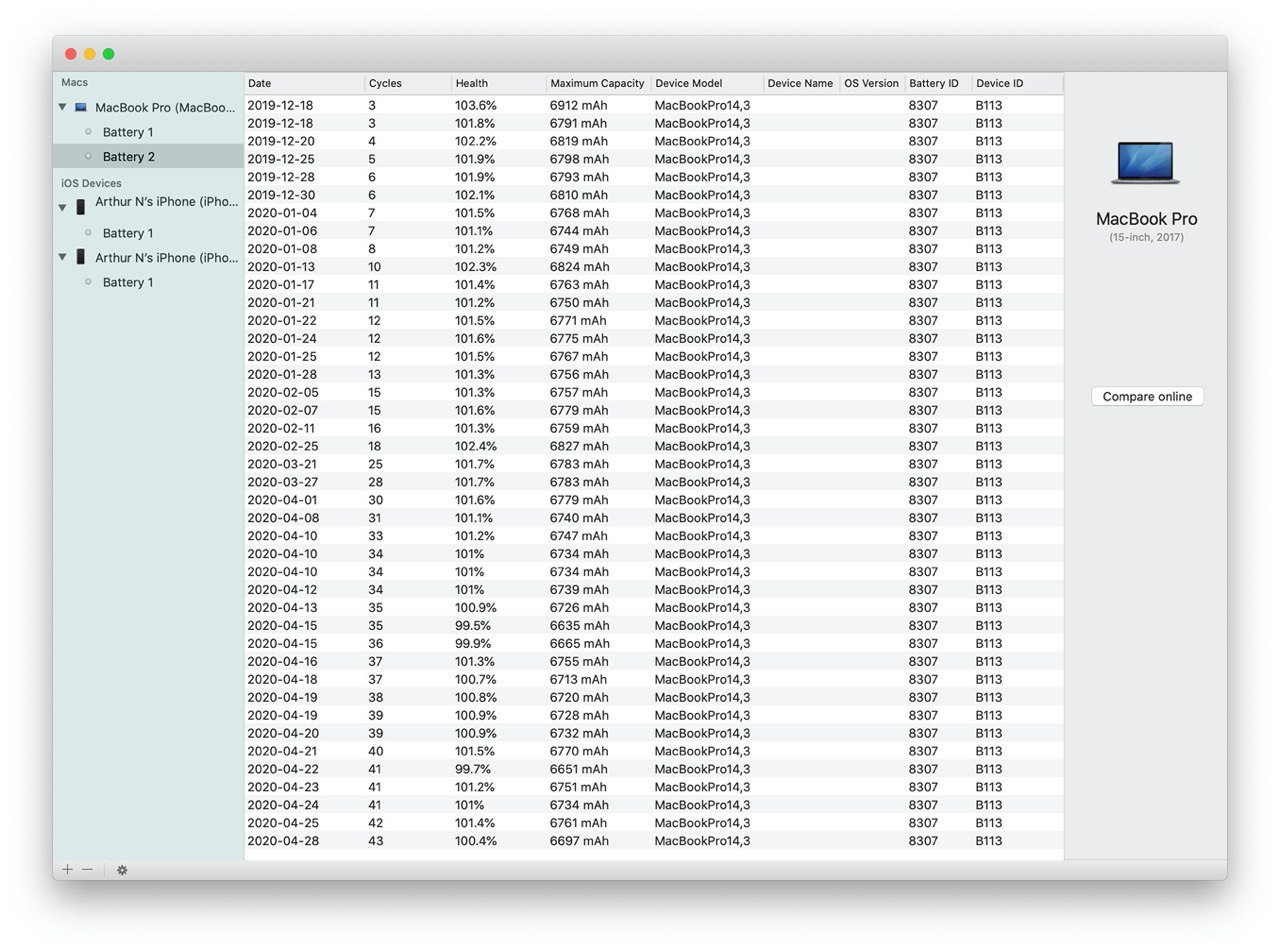Click the 6761 mAh capacity cell
Screen dimensions: 1280x950
579,823
